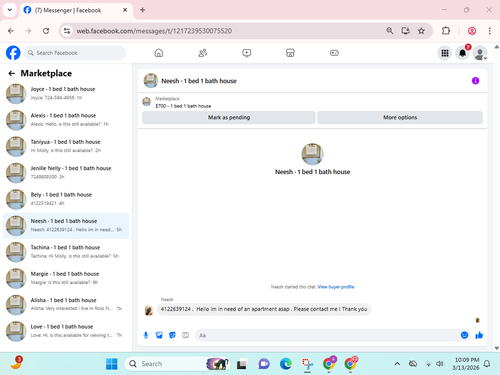Image resolution: width=500 pixels, height=375 pixels.
Task: Choose a sticker icon
Action: (x=172, y=335)
